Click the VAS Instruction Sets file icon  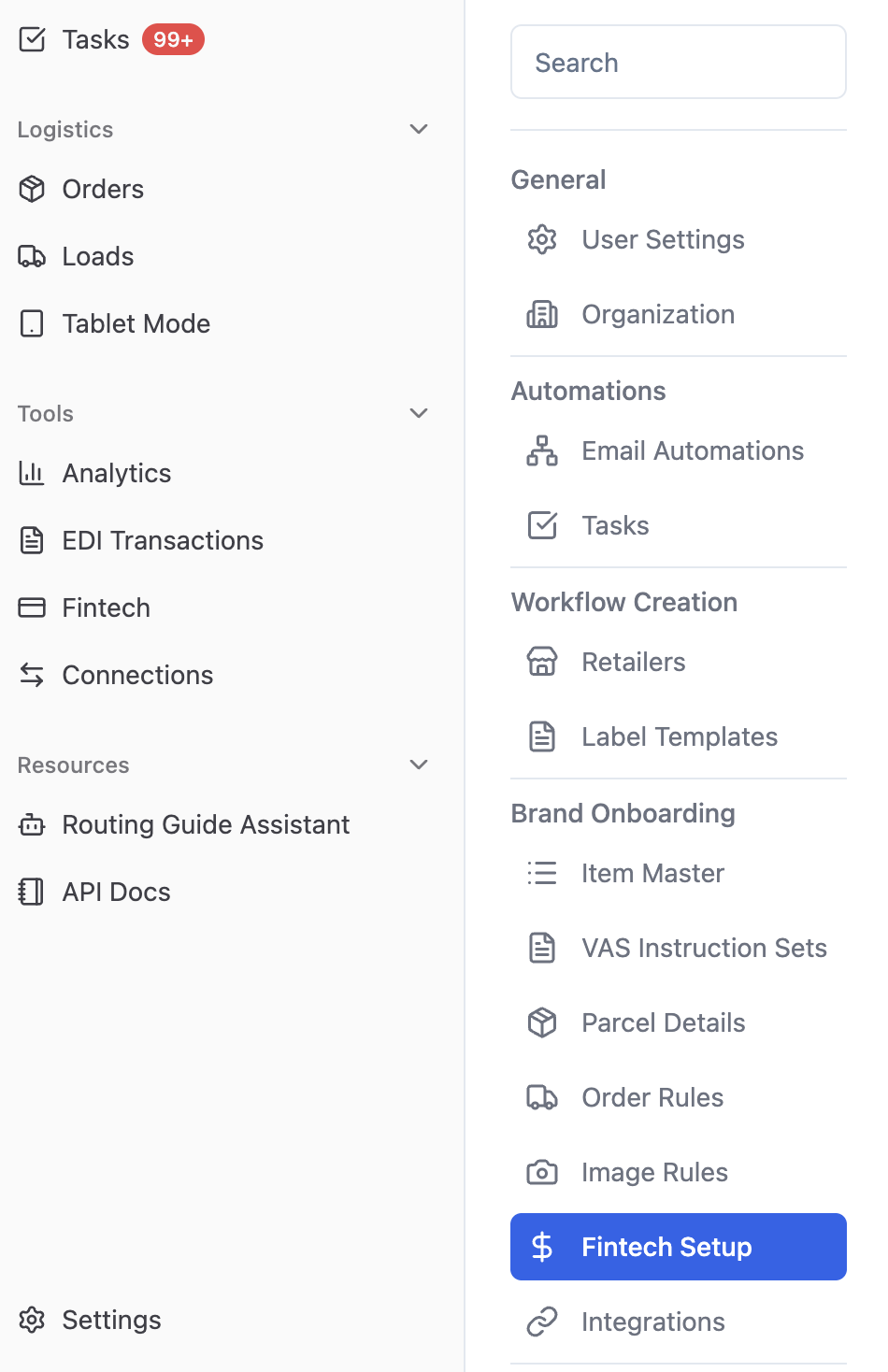(x=542, y=948)
